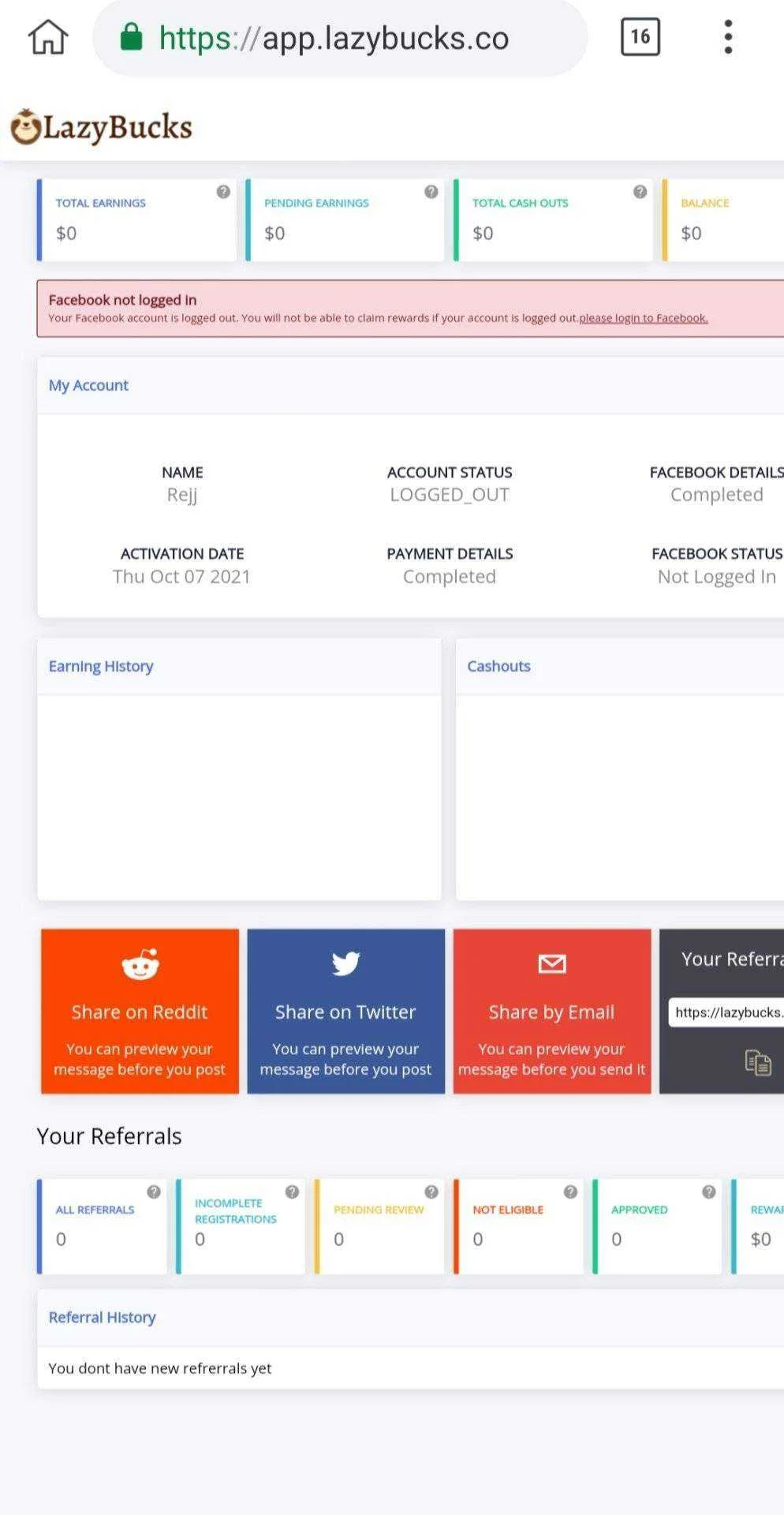This screenshot has height=1515, width=784.
Task: Click 'please login to Facebook' link
Action: pyautogui.click(x=644, y=318)
